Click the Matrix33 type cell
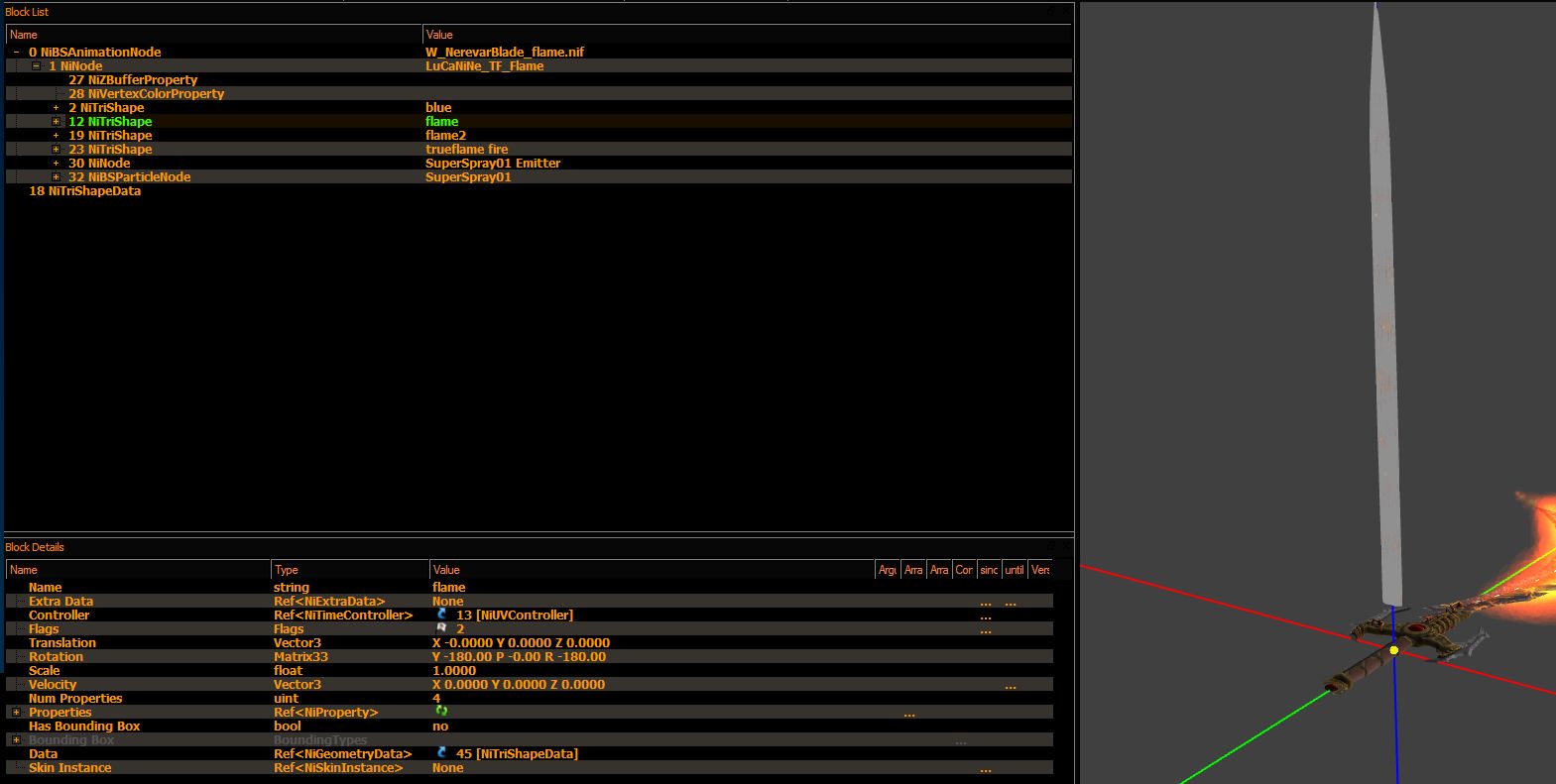 [x=300, y=656]
